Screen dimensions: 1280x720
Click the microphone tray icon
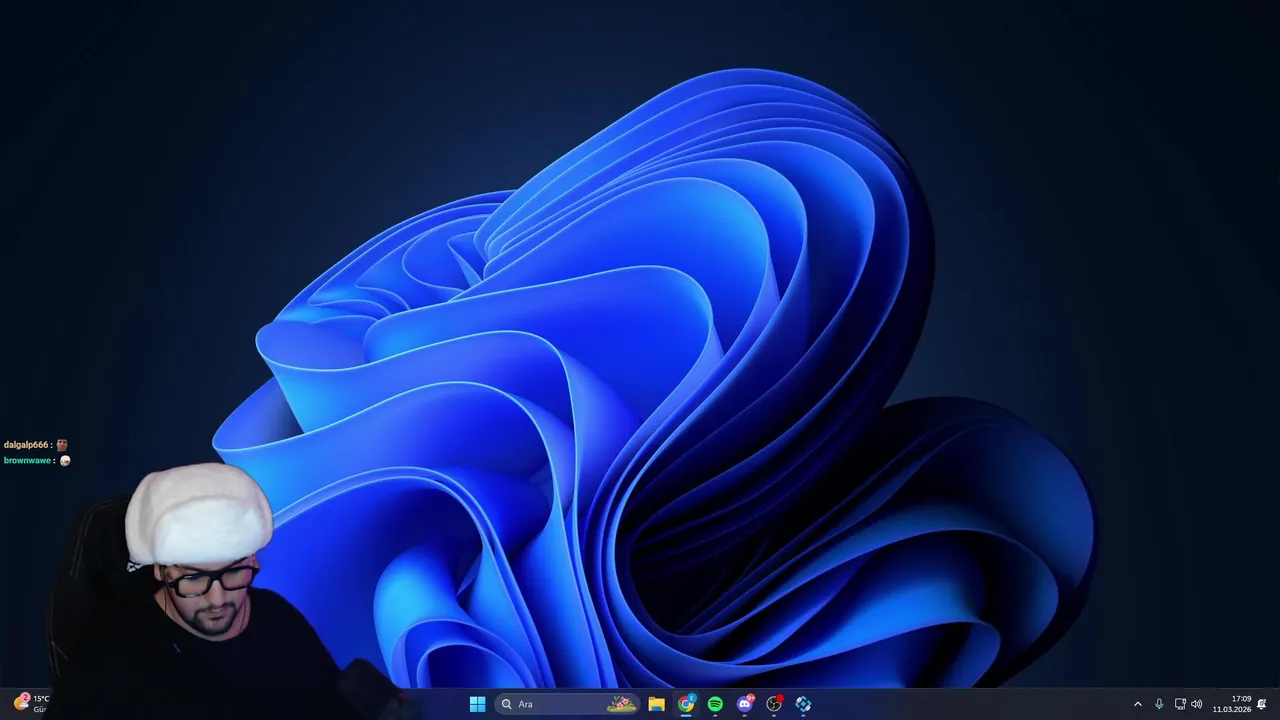click(1159, 704)
